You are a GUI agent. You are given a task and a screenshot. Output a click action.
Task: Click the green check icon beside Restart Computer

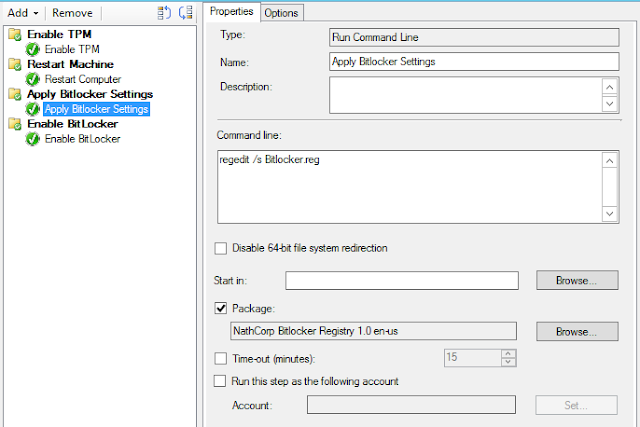(x=32, y=79)
